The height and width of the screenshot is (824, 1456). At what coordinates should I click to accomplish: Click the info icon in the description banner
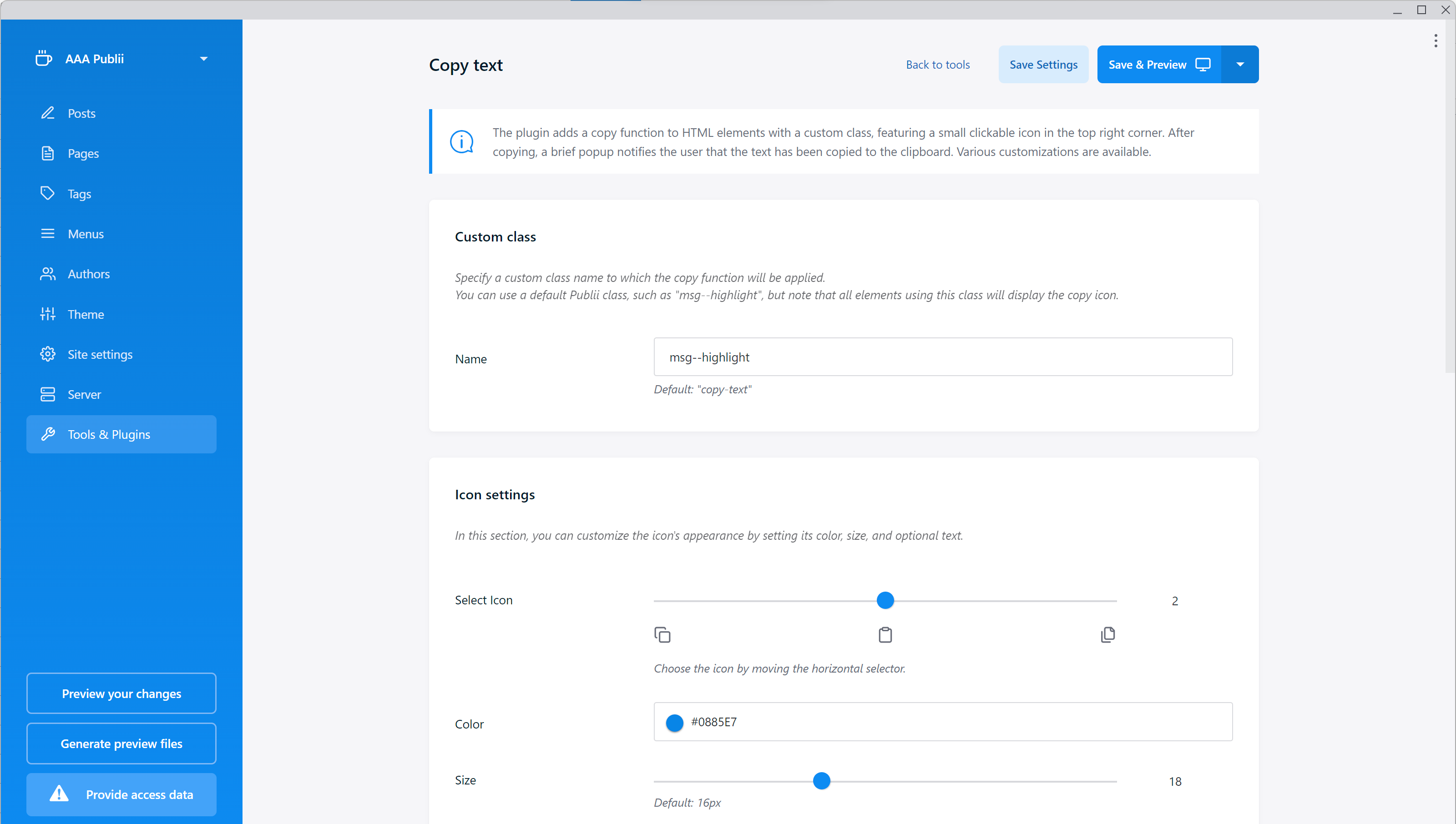[462, 141]
